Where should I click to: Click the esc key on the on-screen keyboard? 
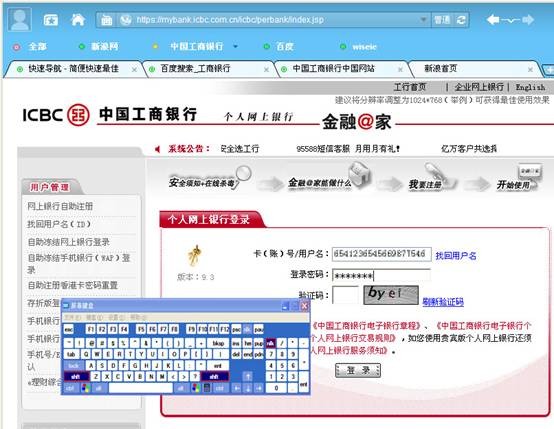point(69,329)
